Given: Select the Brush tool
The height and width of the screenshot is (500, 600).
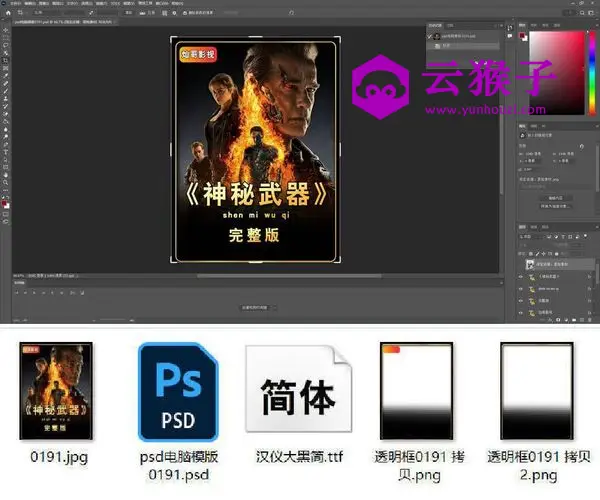Looking at the screenshot, I should pos(6,91).
